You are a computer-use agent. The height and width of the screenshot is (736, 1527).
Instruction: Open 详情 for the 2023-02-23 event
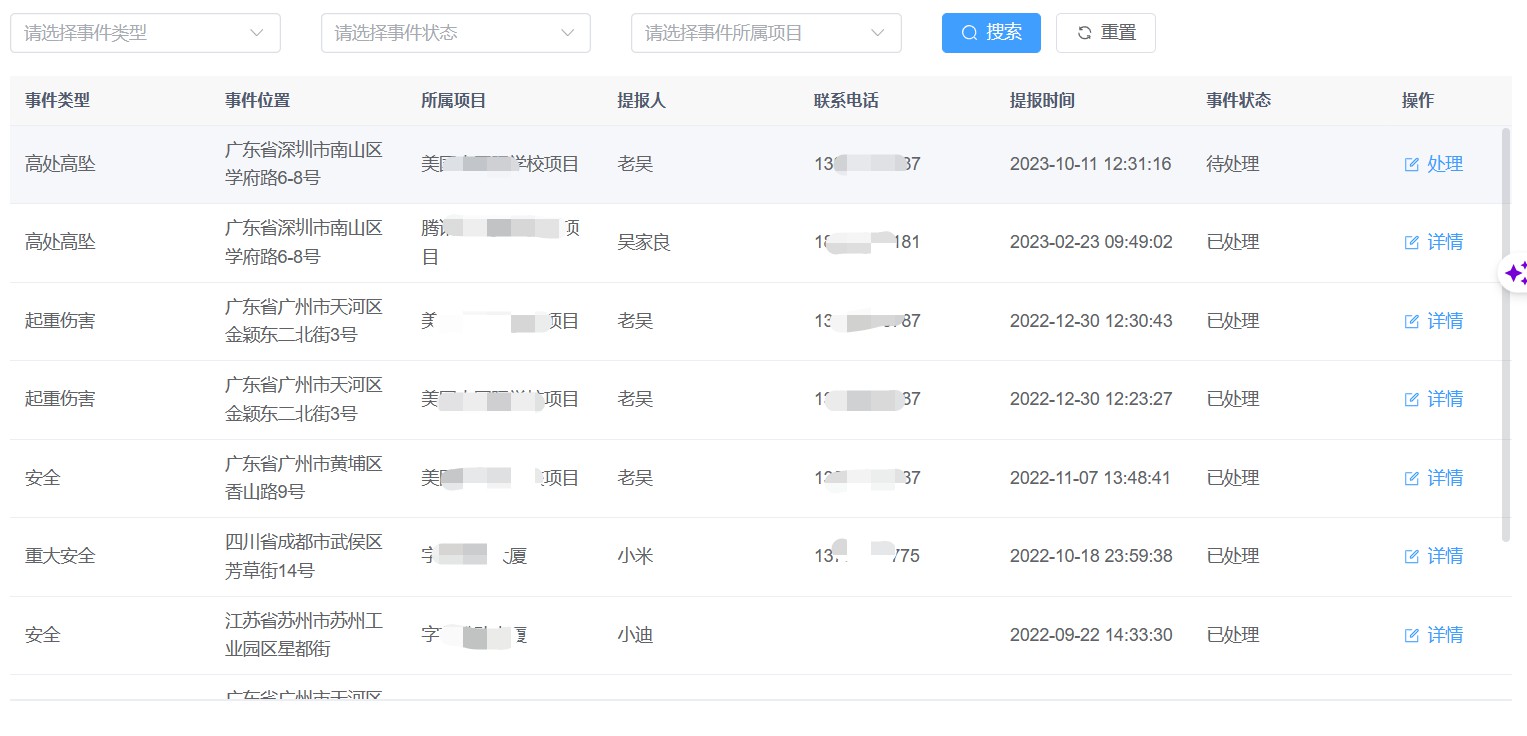point(1434,242)
